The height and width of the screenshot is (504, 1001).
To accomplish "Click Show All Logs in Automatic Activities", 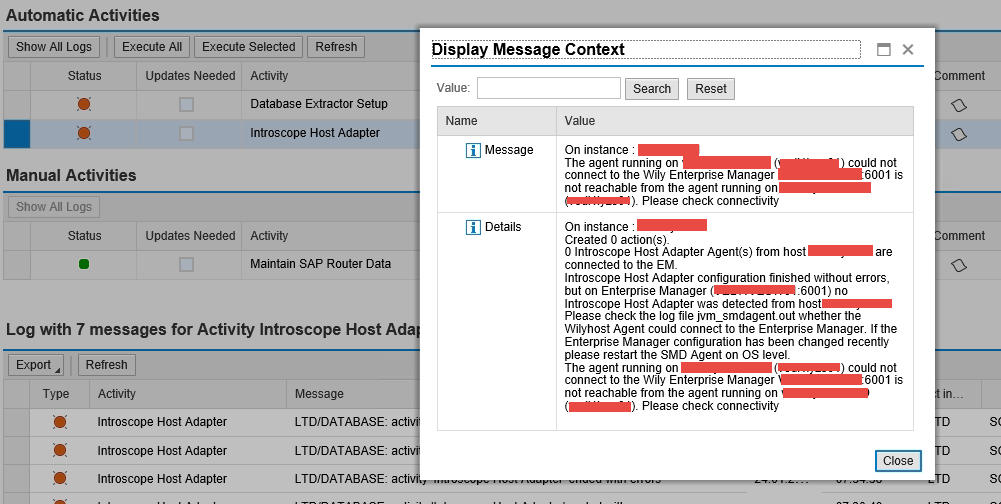I will pyautogui.click(x=54, y=47).
